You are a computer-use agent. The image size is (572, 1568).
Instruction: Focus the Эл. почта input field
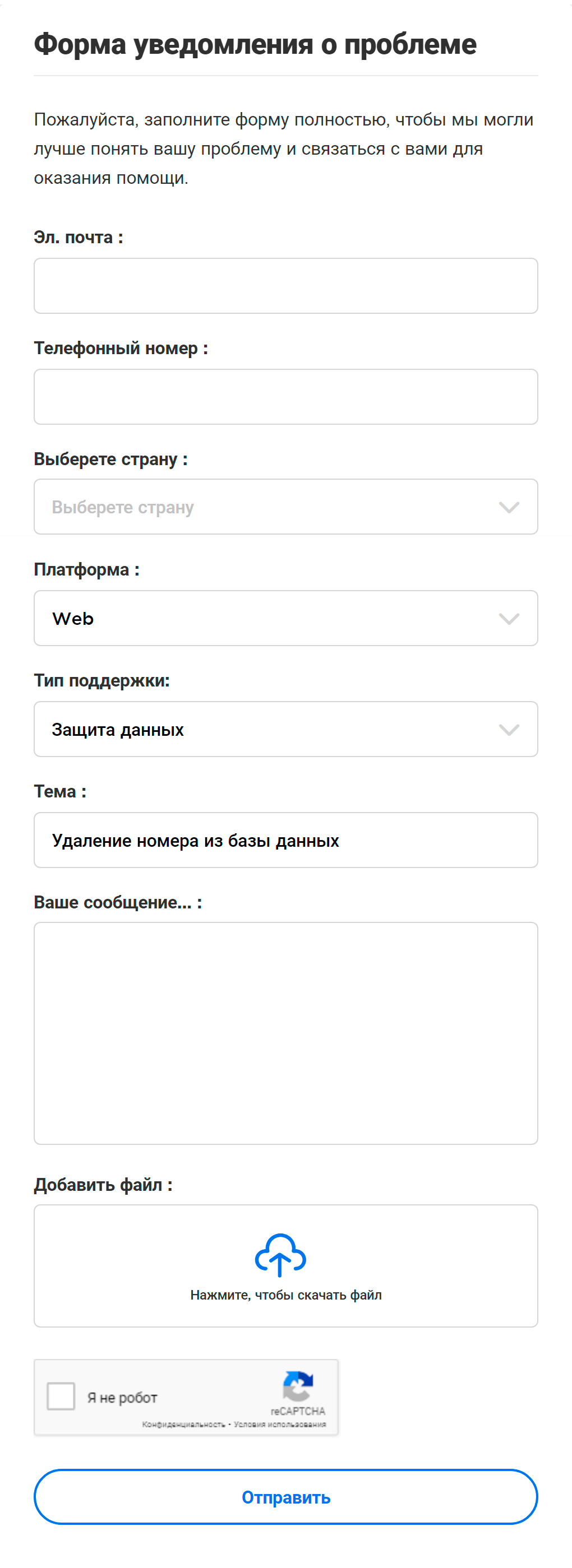285,286
